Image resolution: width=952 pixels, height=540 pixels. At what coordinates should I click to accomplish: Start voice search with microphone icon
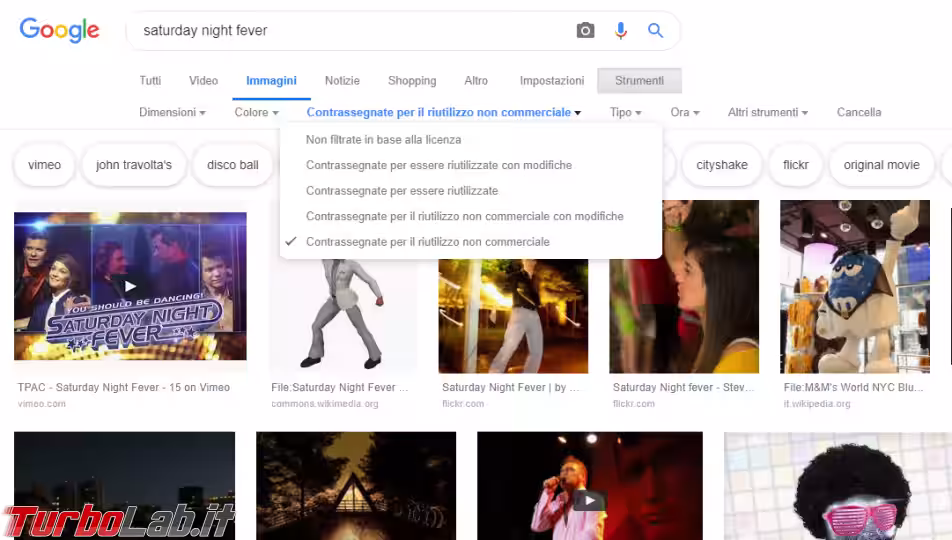(620, 30)
